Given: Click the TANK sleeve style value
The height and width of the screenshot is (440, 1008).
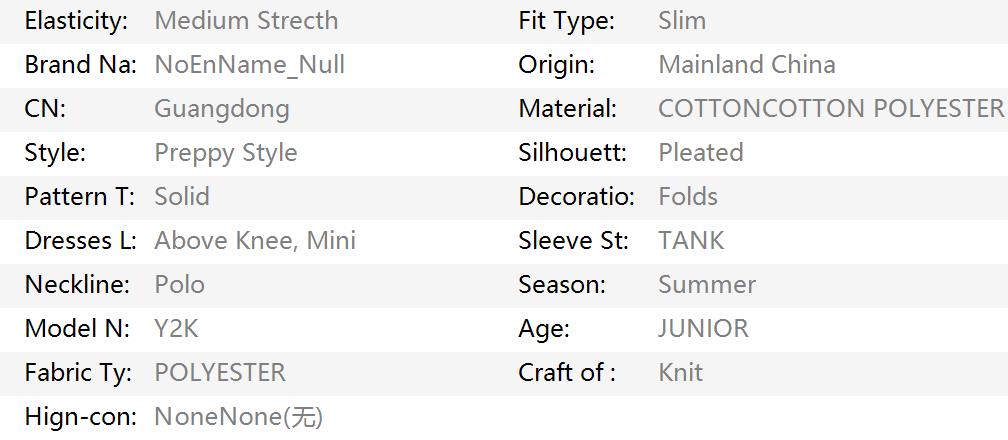Looking at the screenshot, I should 691,241.
